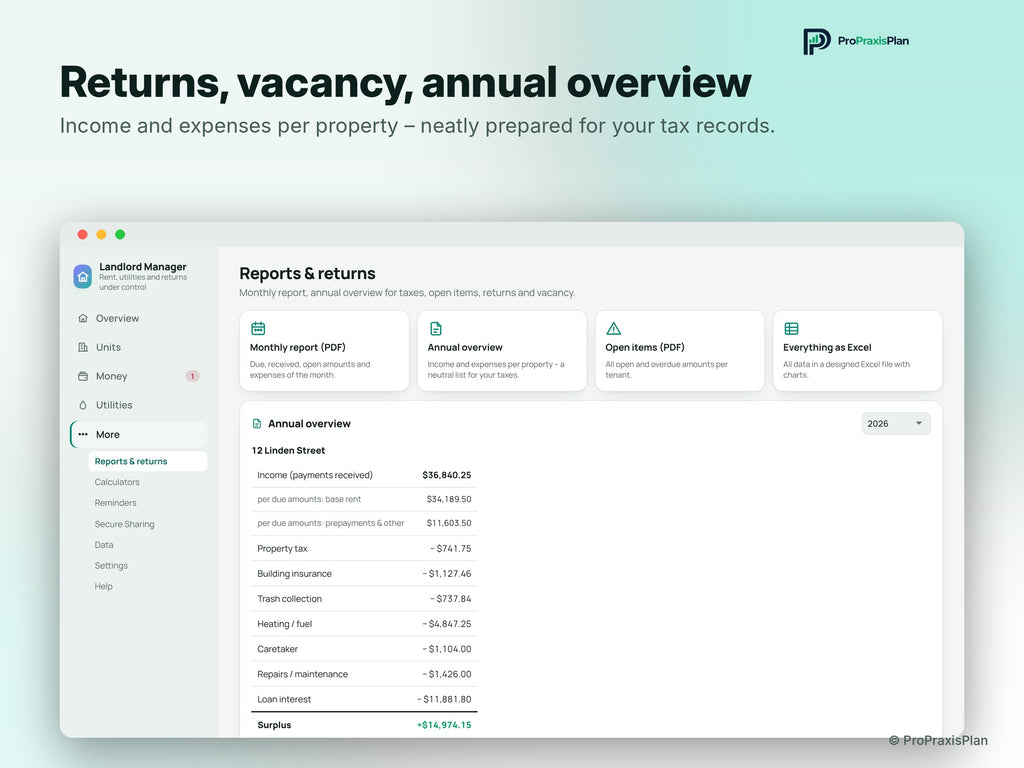Click the spreadsheet icon on Everything as Excel card
The image size is (1024, 768).
(x=791, y=328)
